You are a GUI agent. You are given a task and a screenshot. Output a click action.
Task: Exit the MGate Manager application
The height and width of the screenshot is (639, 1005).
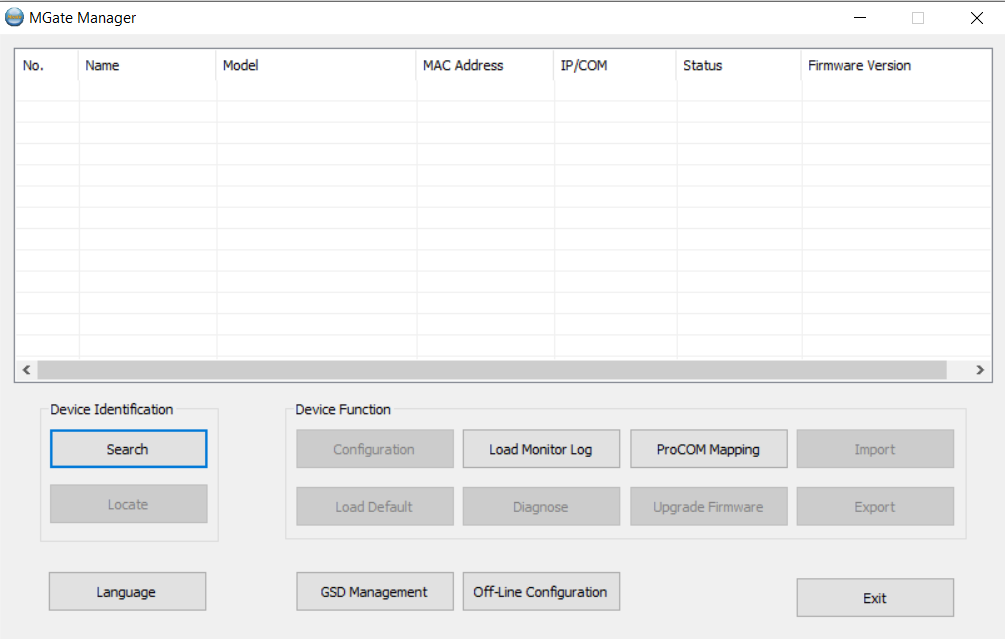[875, 598]
